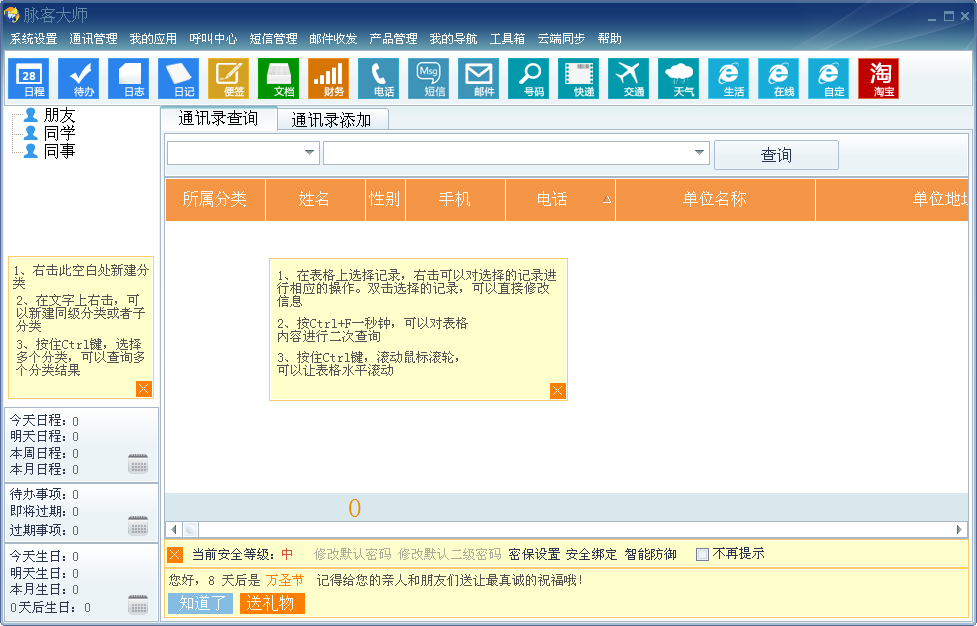The height and width of the screenshot is (626, 977).
Task: Open the 待办 to-do toolbar icon
Action: pyautogui.click(x=79, y=78)
